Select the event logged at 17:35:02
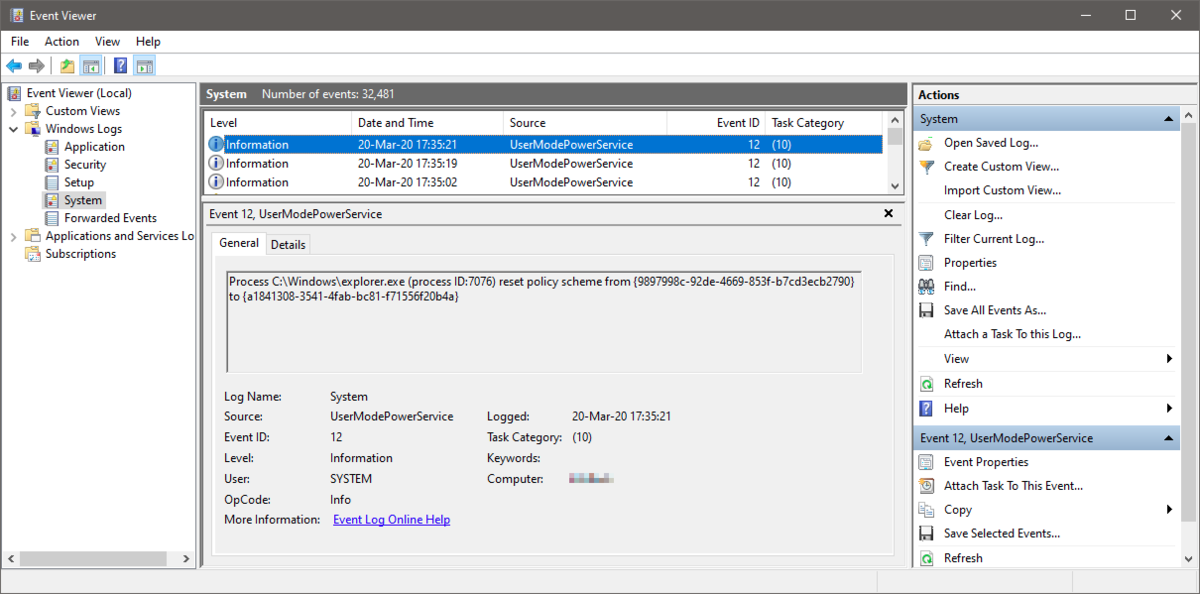Viewport: 1200px width, 594px height. [x=545, y=182]
